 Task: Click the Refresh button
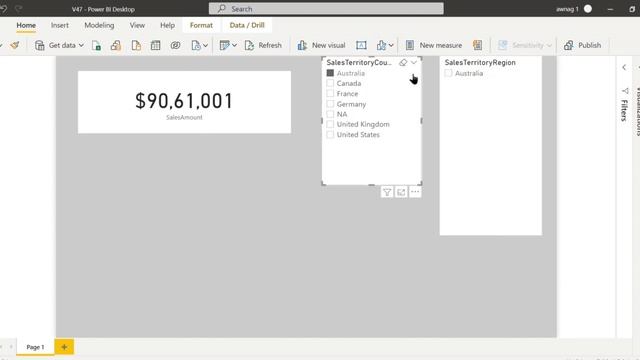[x=263, y=45]
